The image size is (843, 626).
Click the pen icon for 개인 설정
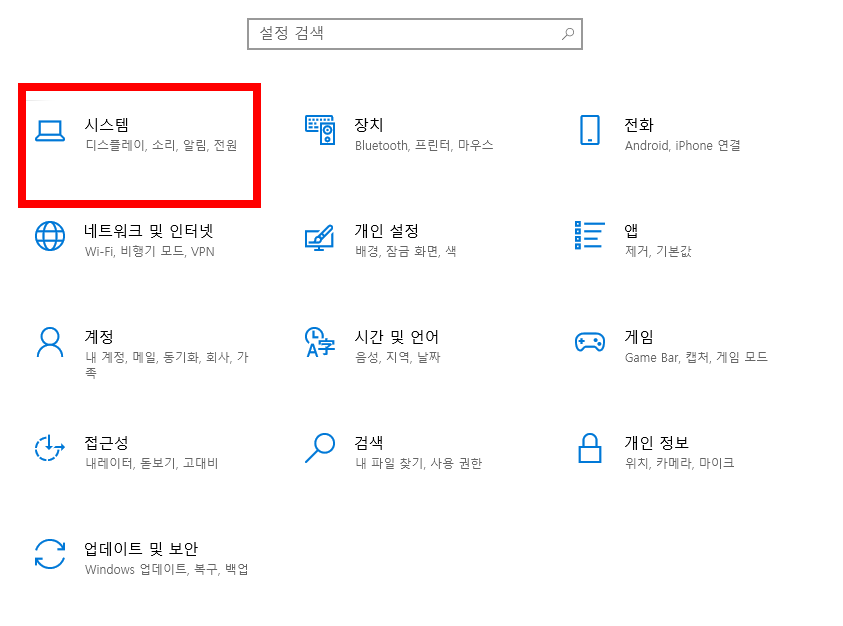320,237
